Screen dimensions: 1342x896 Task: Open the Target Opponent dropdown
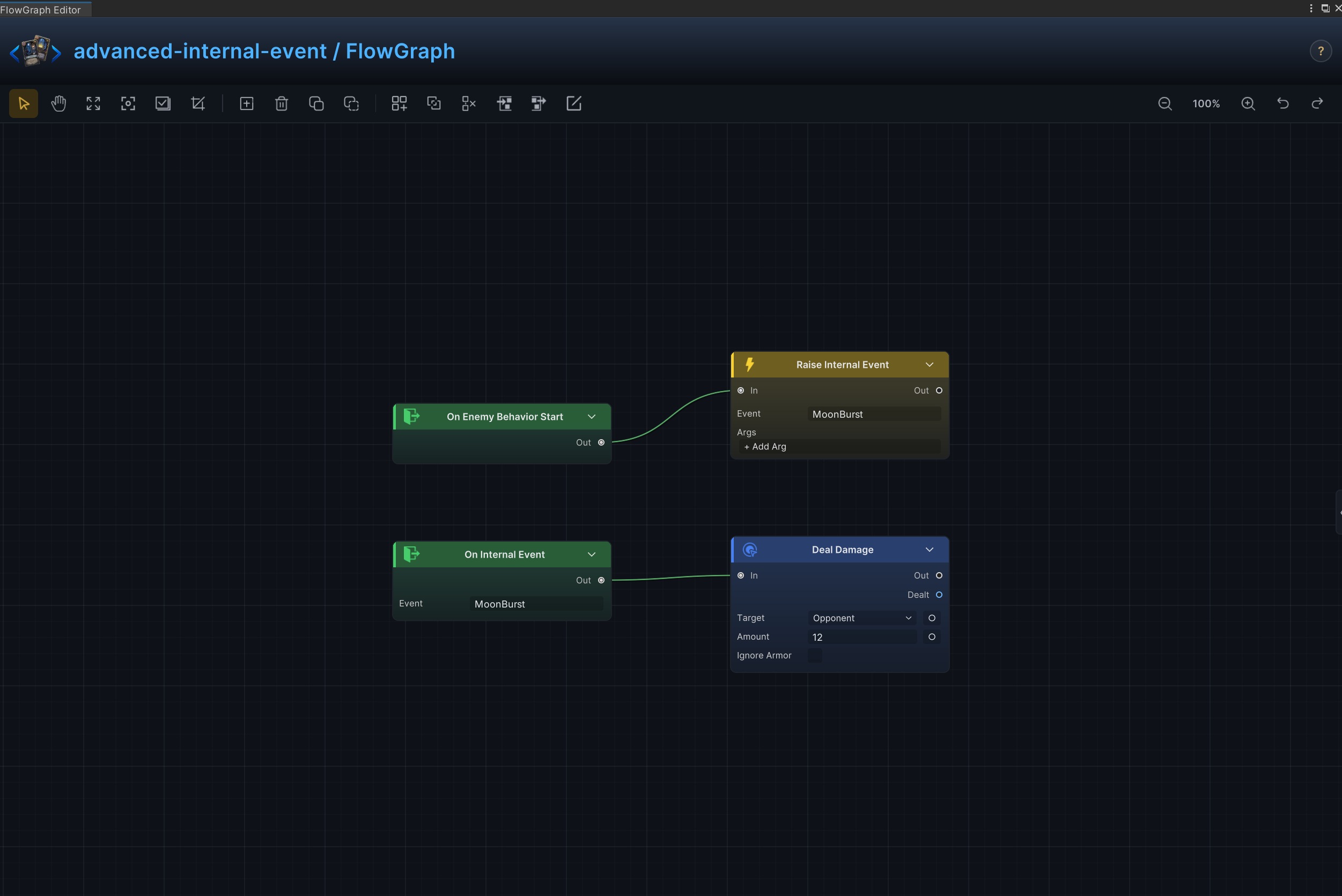coord(862,618)
